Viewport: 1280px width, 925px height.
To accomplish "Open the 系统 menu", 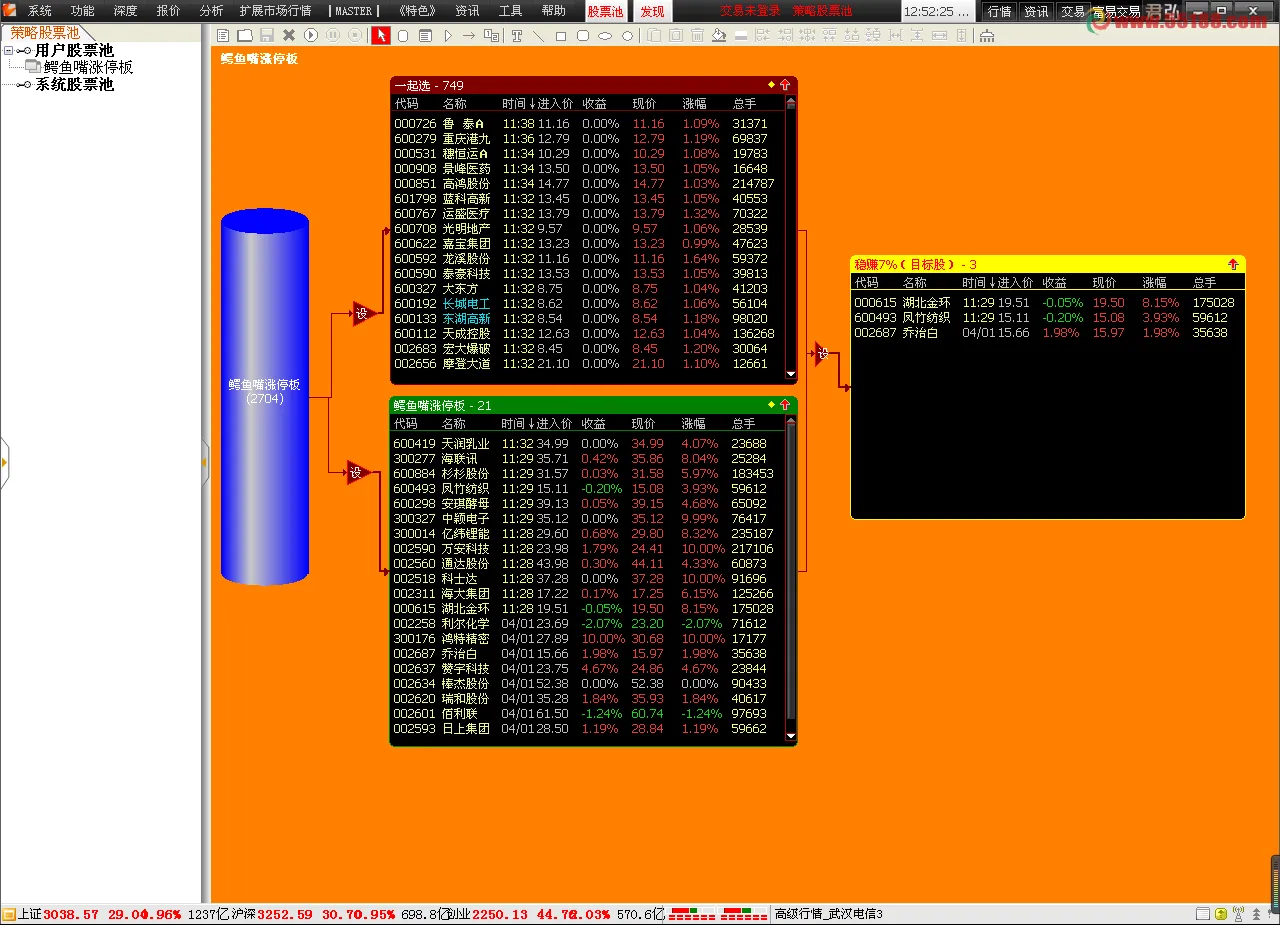I will tap(40, 11).
